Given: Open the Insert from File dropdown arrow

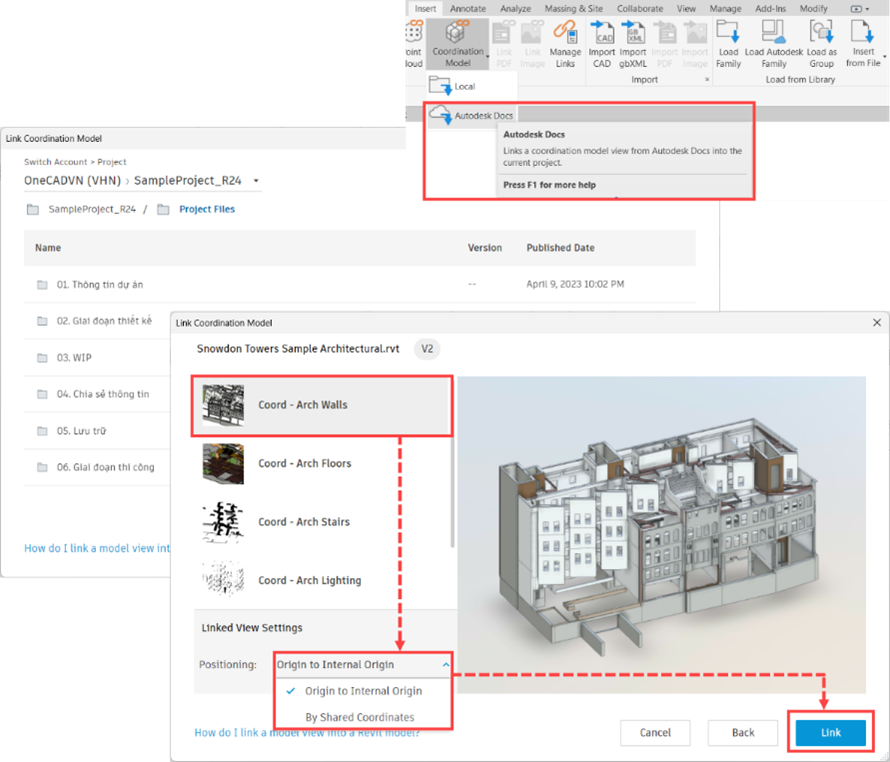Looking at the screenshot, I should (x=884, y=56).
